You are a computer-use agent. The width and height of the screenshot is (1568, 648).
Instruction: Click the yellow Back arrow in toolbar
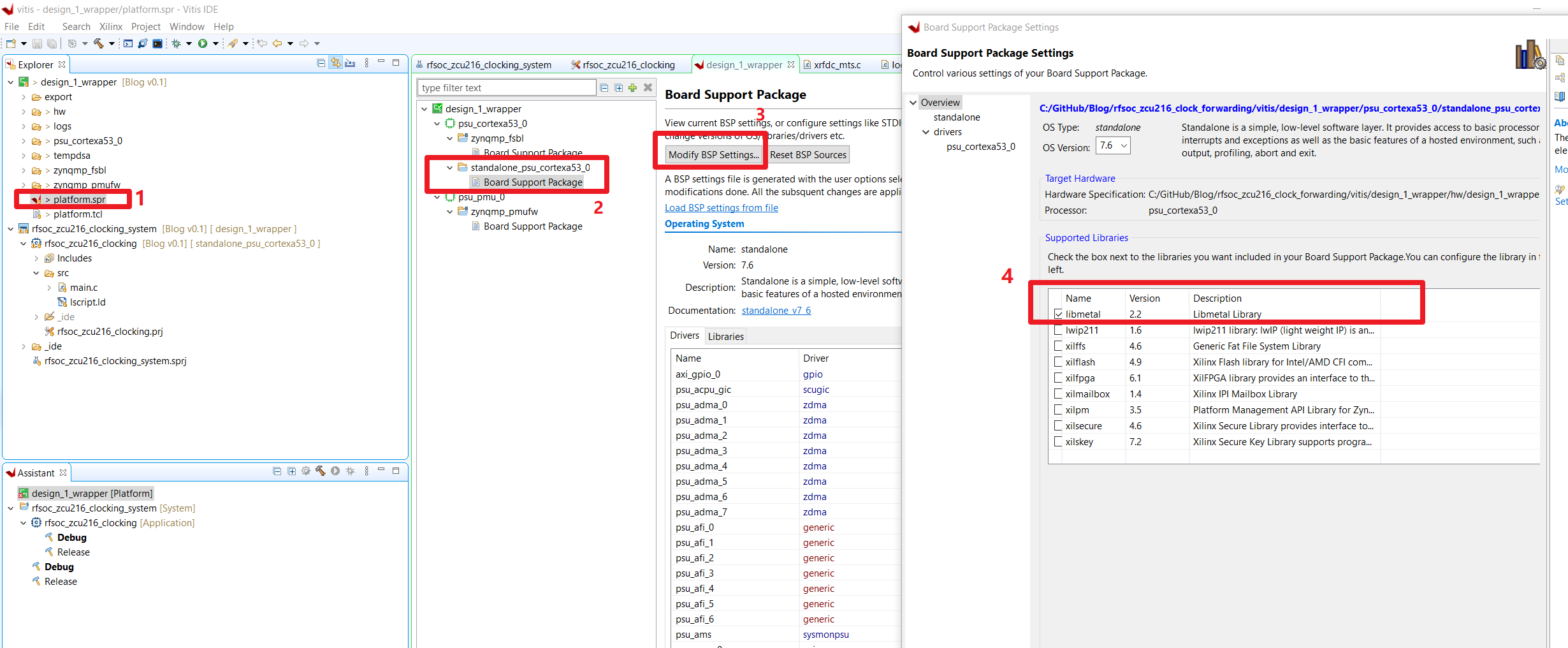pyautogui.click(x=277, y=43)
